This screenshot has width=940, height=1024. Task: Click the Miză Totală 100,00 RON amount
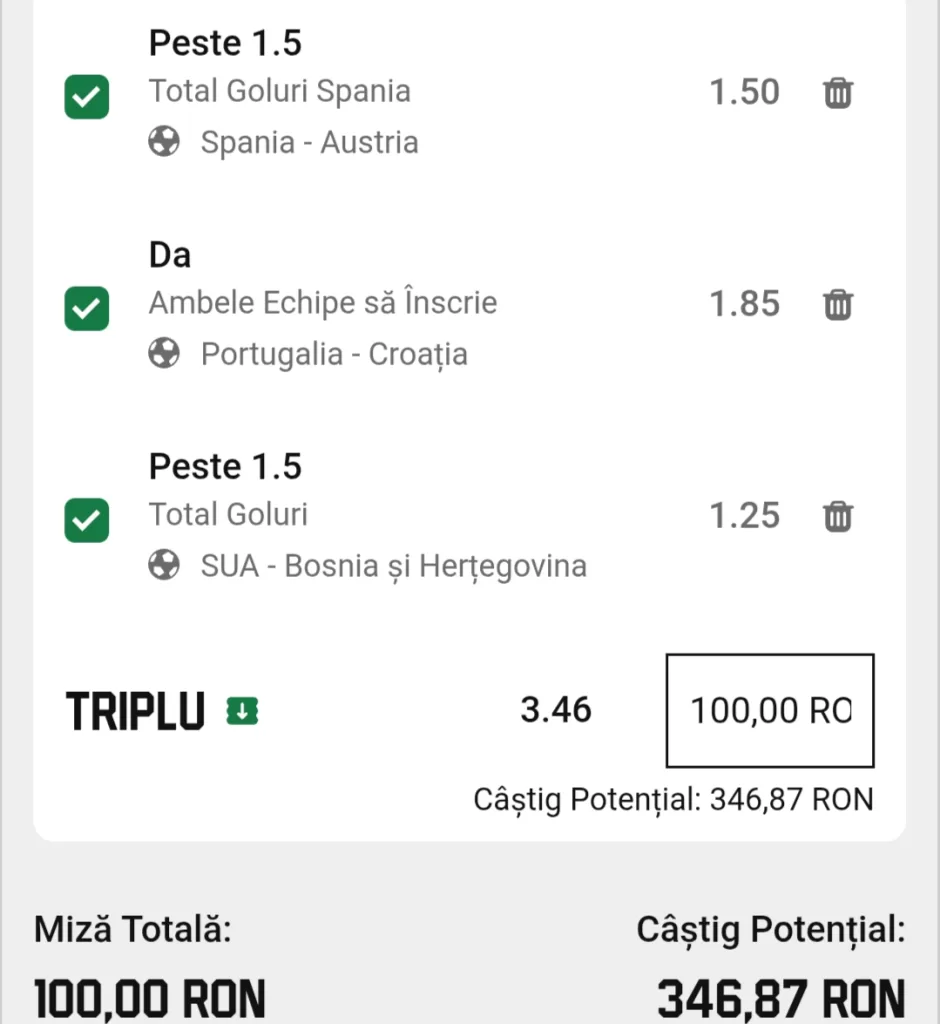click(150, 998)
